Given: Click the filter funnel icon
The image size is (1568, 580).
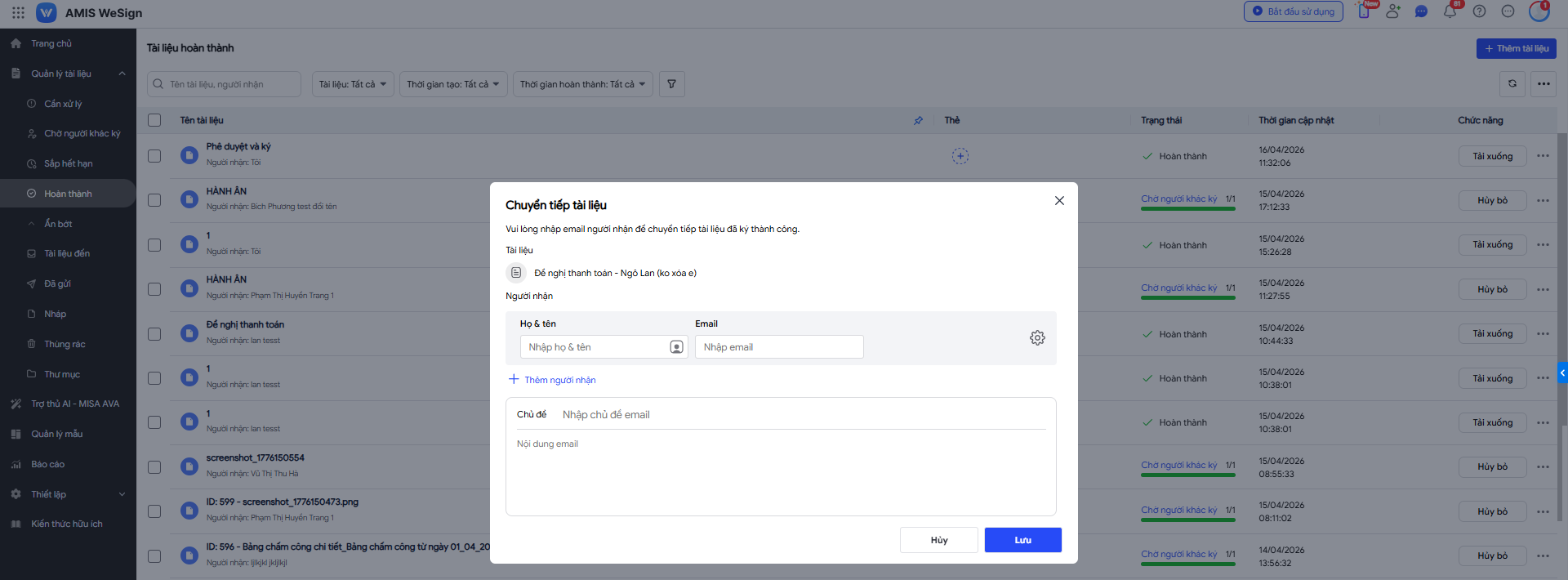Looking at the screenshot, I should click(x=671, y=84).
